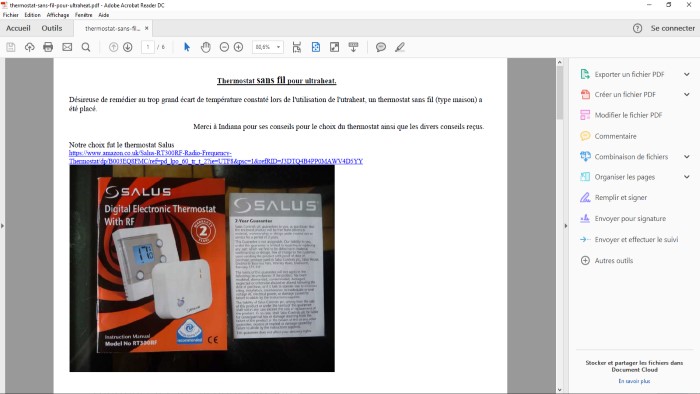Open the search magnifier tool
The image size is (700, 394).
click(x=86, y=47)
